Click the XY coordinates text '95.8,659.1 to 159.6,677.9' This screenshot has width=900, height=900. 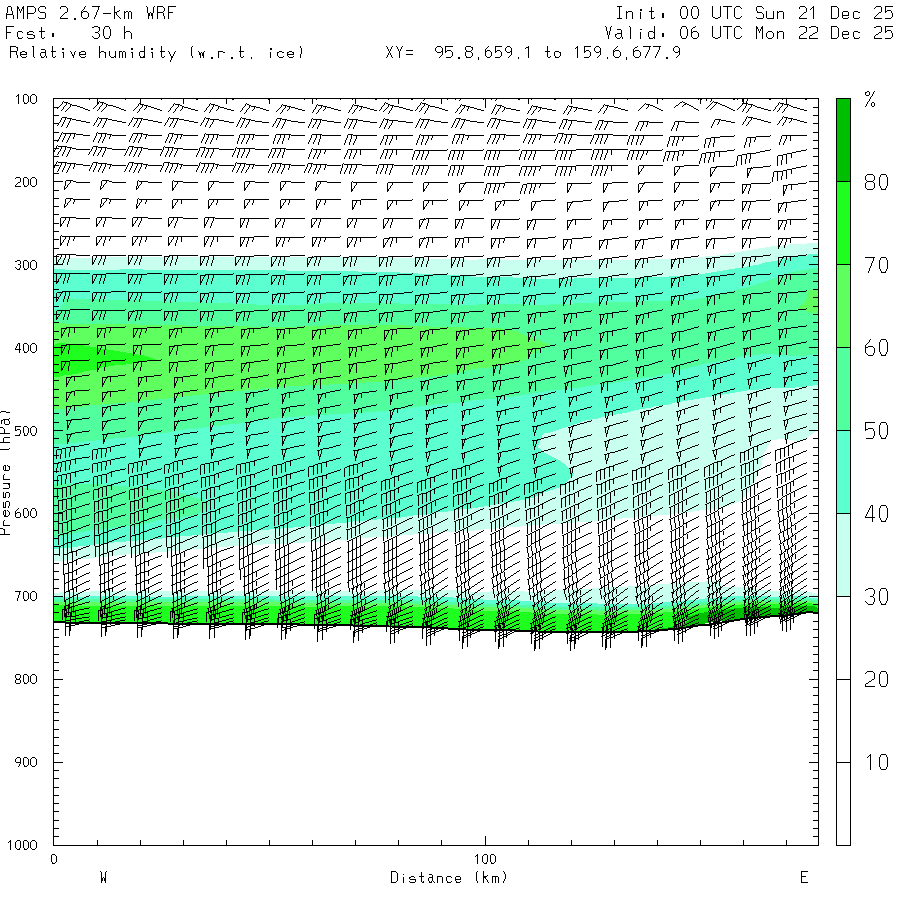pos(557,53)
